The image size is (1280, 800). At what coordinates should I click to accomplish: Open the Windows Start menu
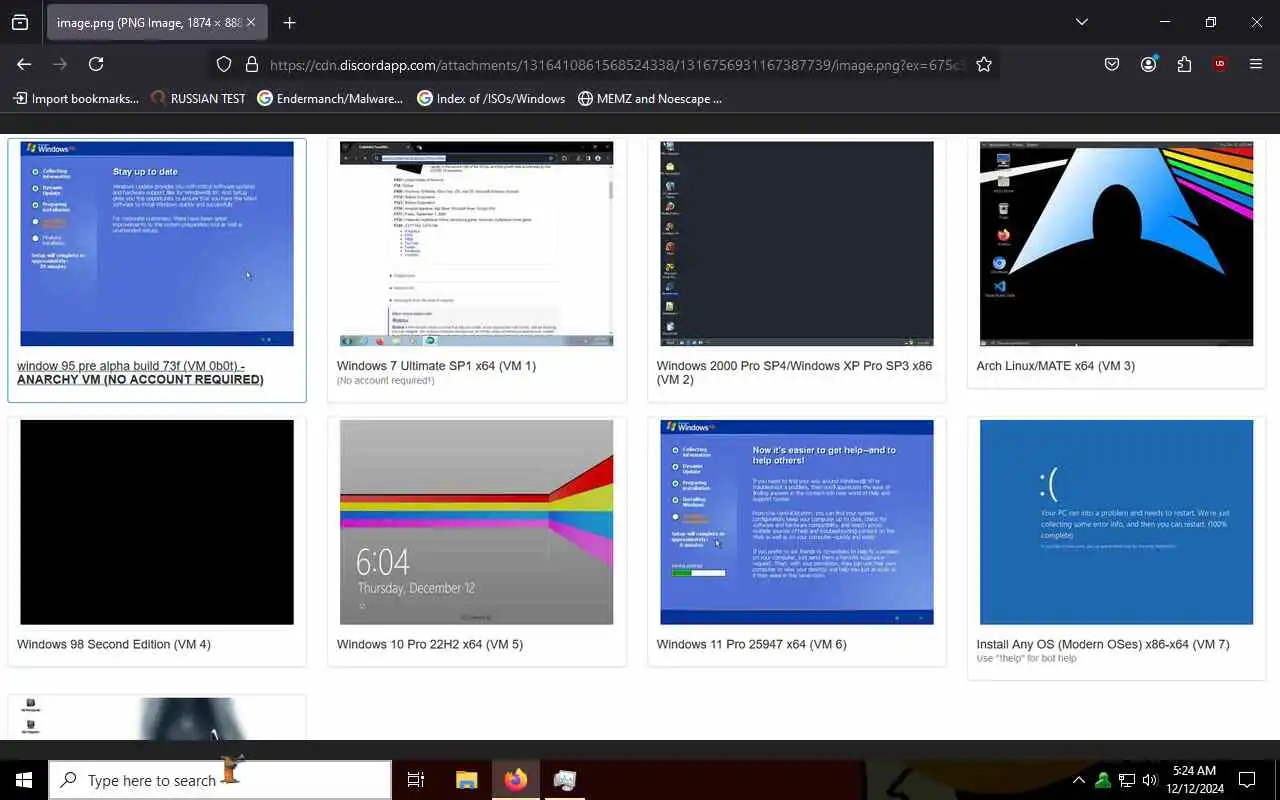(24, 780)
